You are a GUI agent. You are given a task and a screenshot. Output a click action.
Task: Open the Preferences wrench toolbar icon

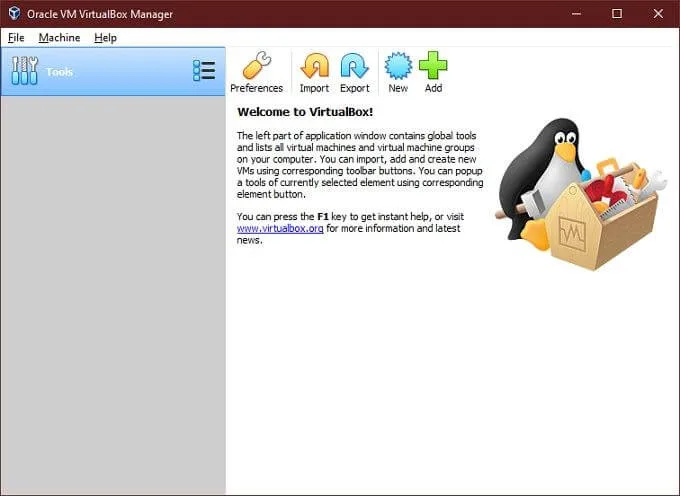tap(256, 66)
